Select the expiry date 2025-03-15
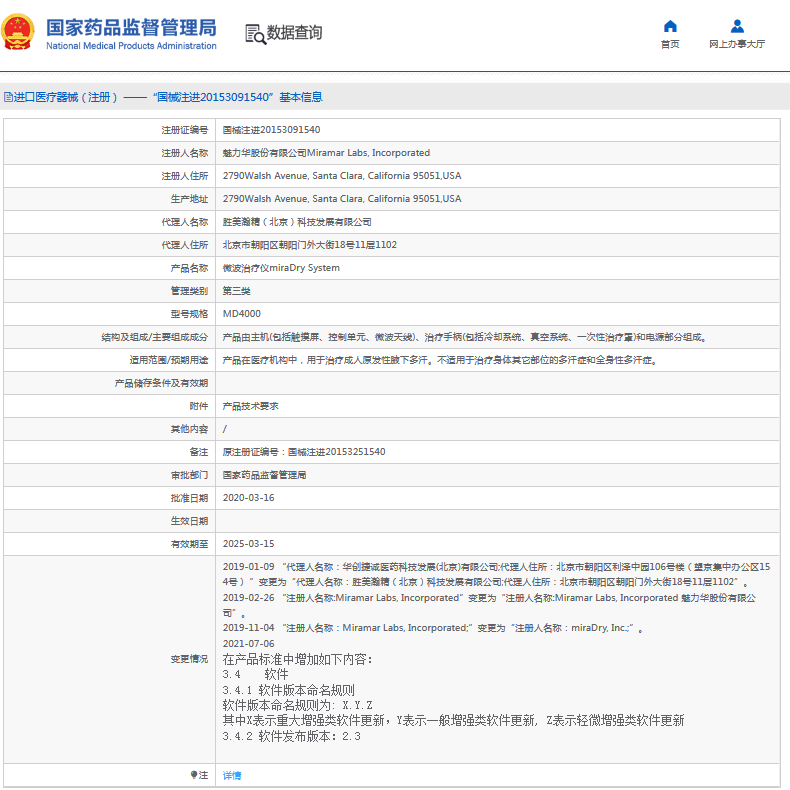The image size is (790, 790). click(x=249, y=544)
